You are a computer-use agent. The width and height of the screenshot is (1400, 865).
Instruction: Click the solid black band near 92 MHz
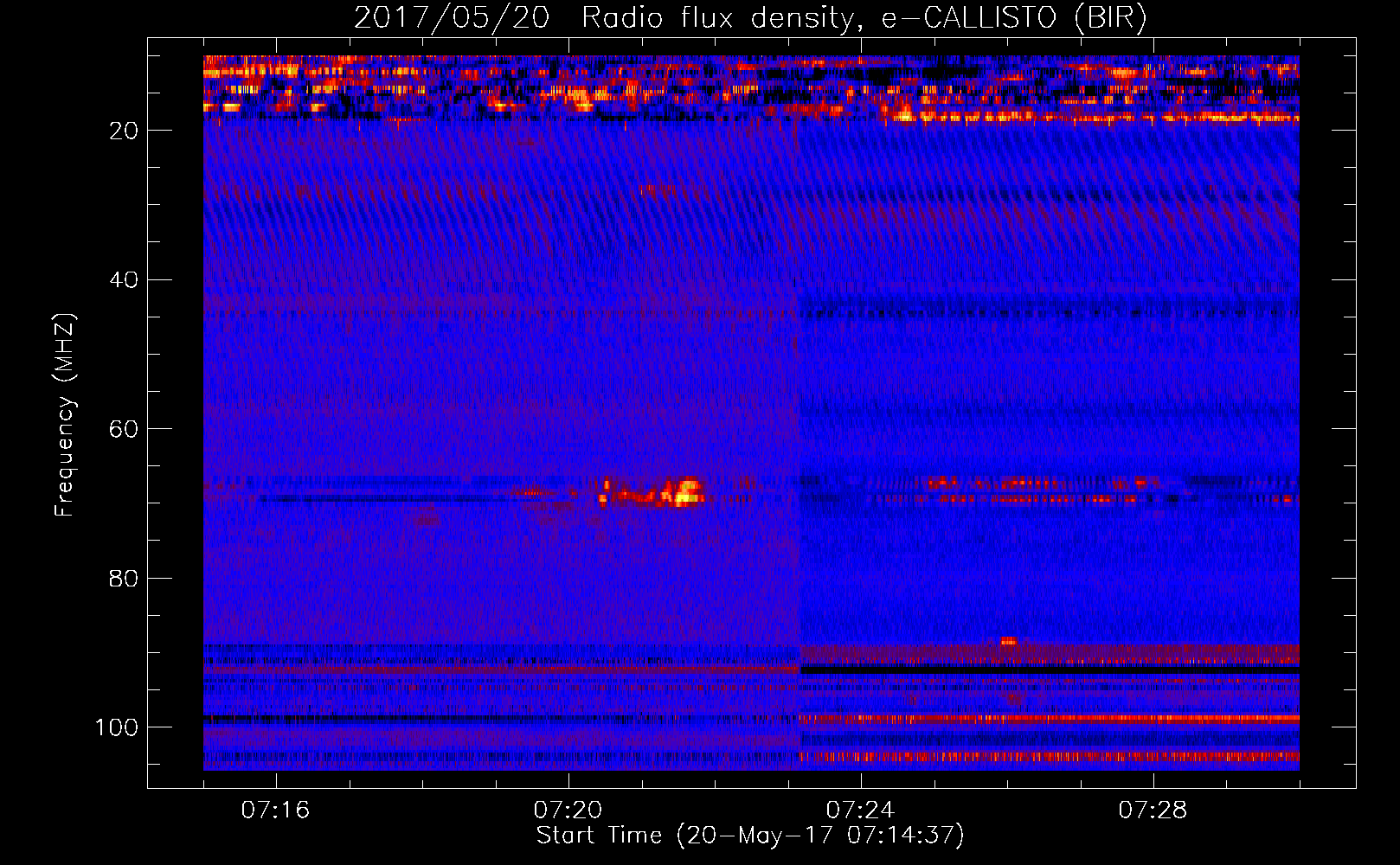[1050, 670]
